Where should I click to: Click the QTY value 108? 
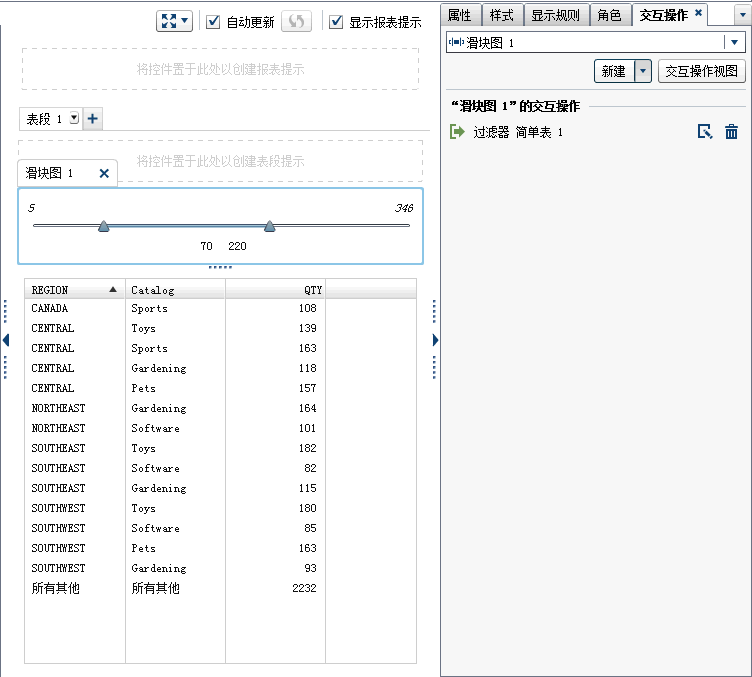pos(307,308)
